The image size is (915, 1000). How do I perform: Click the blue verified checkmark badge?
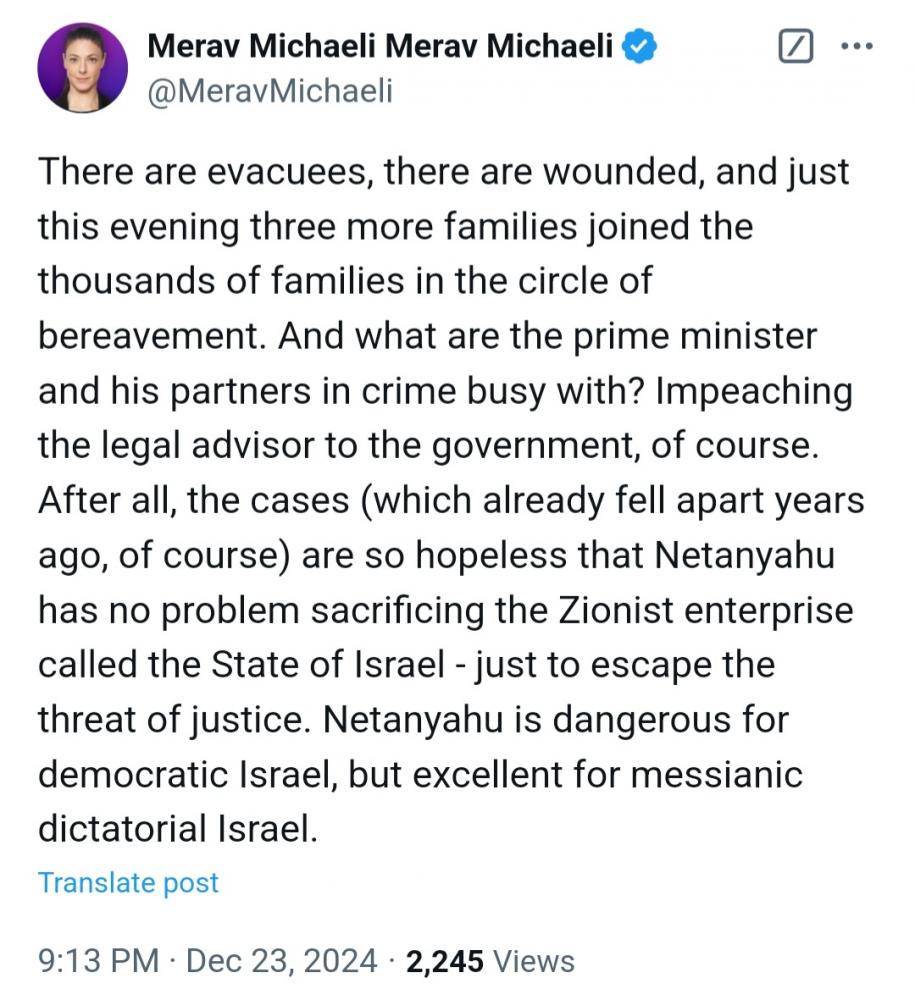click(x=639, y=46)
